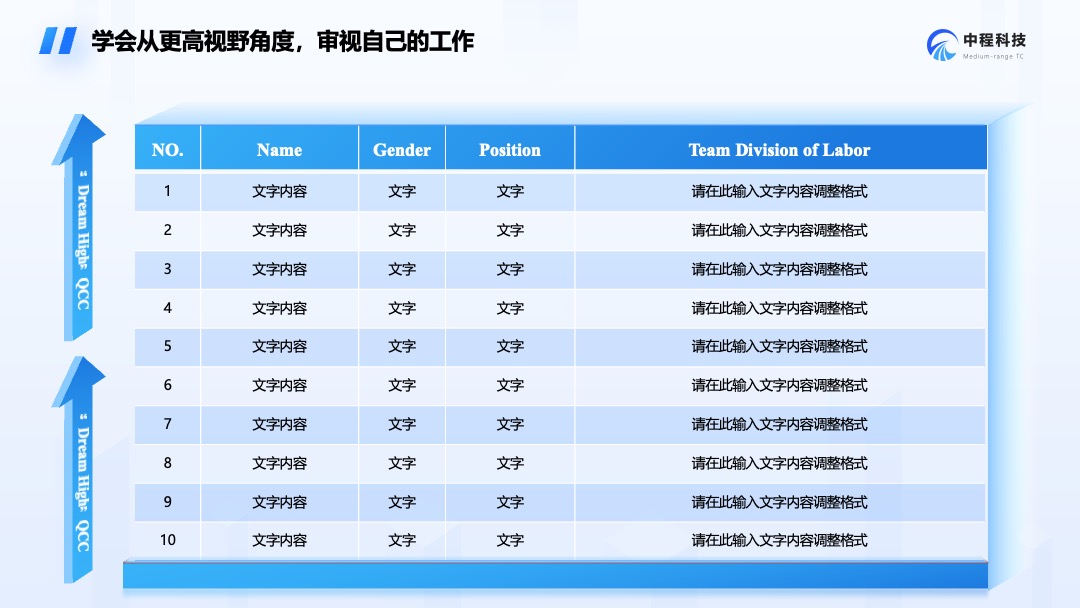Click the 中程科技 company name text

point(994,40)
